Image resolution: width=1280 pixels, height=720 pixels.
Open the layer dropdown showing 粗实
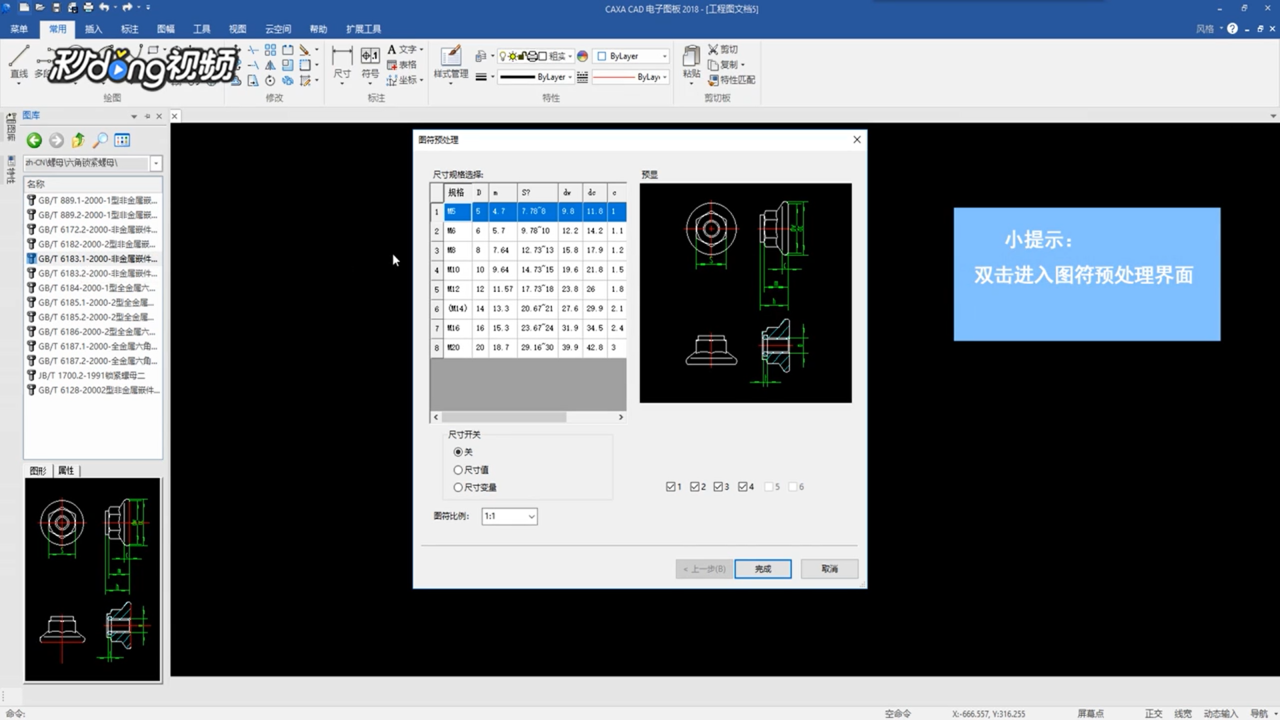pyautogui.click(x=535, y=56)
